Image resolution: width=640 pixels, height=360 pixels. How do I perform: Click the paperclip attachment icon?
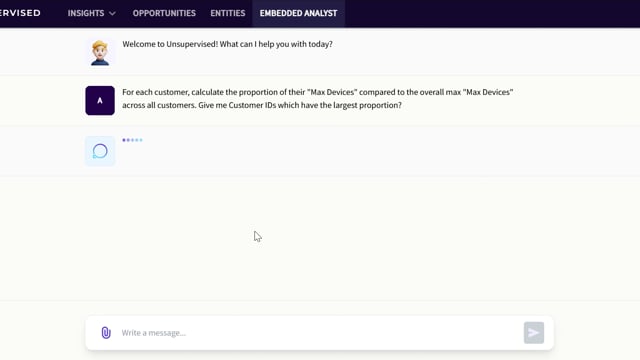(106, 333)
